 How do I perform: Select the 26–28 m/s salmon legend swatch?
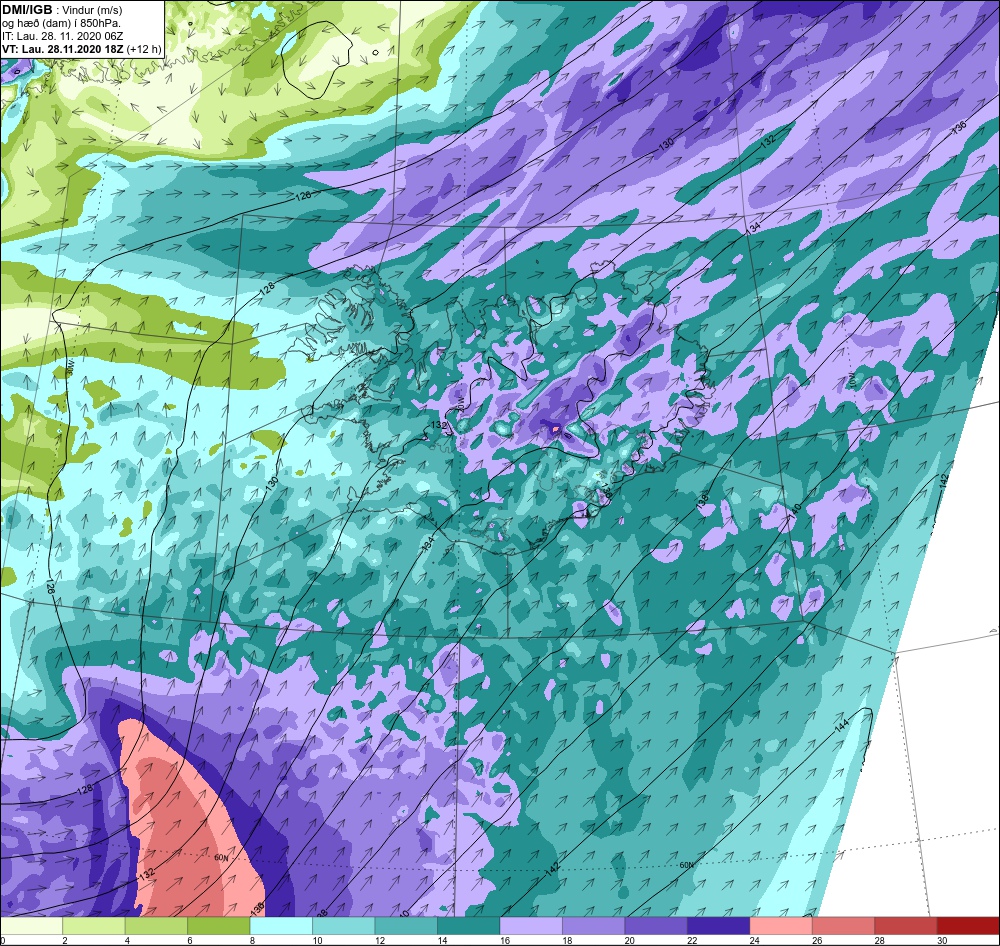click(844, 926)
